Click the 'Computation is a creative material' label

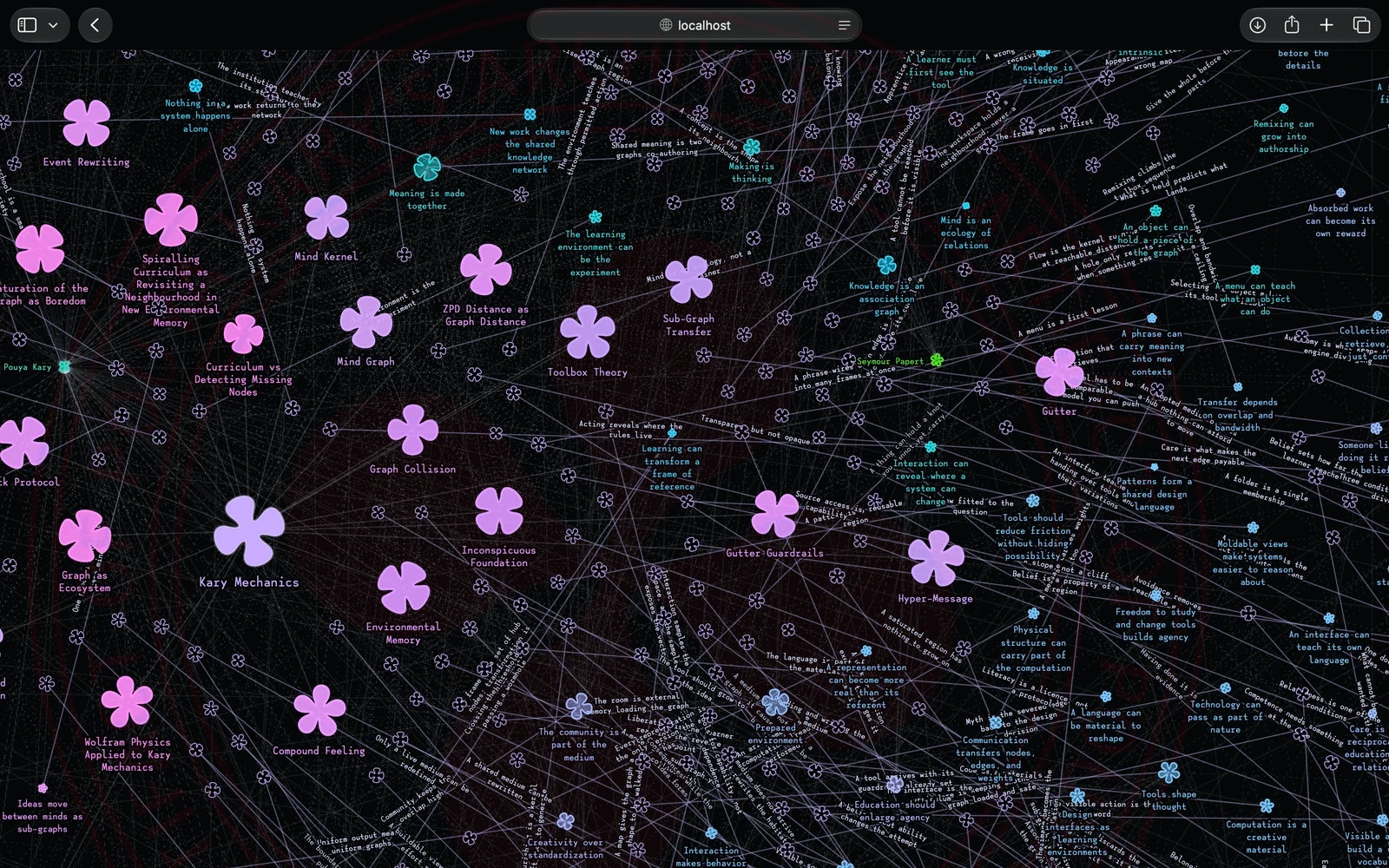coord(1267,837)
